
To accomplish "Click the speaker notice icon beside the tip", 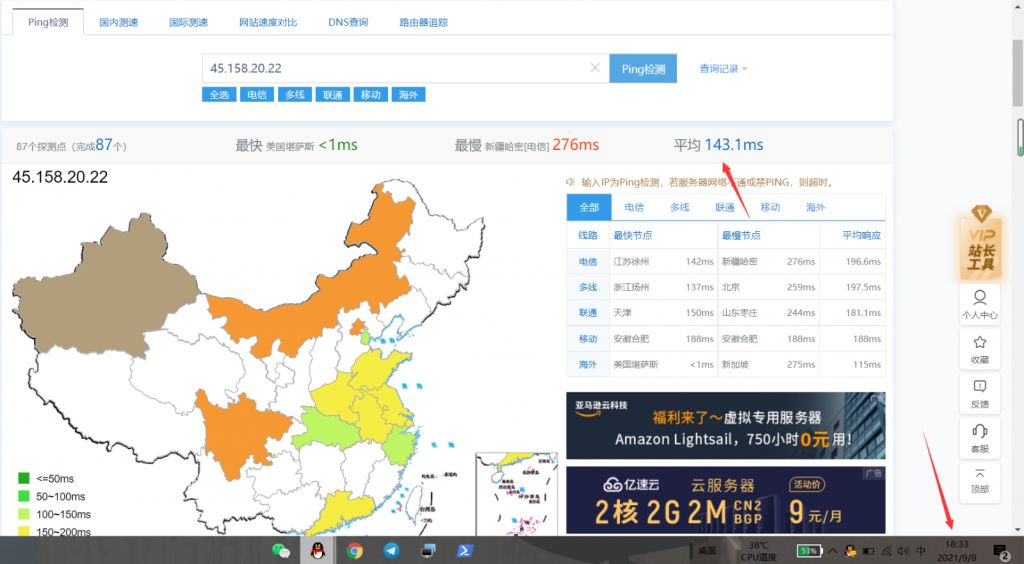I will pos(570,182).
